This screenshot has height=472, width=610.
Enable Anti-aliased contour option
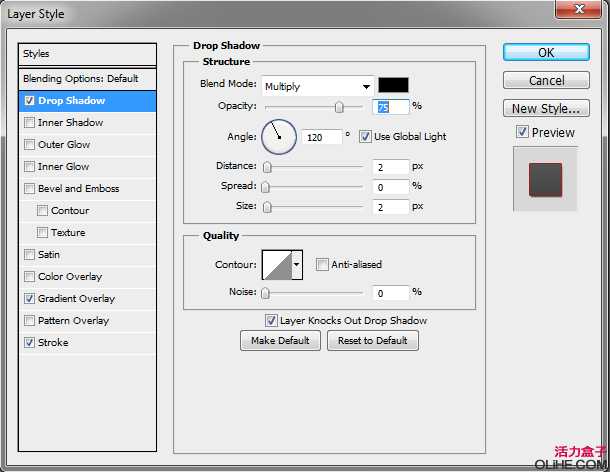pyautogui.click(x=322, y=265)
